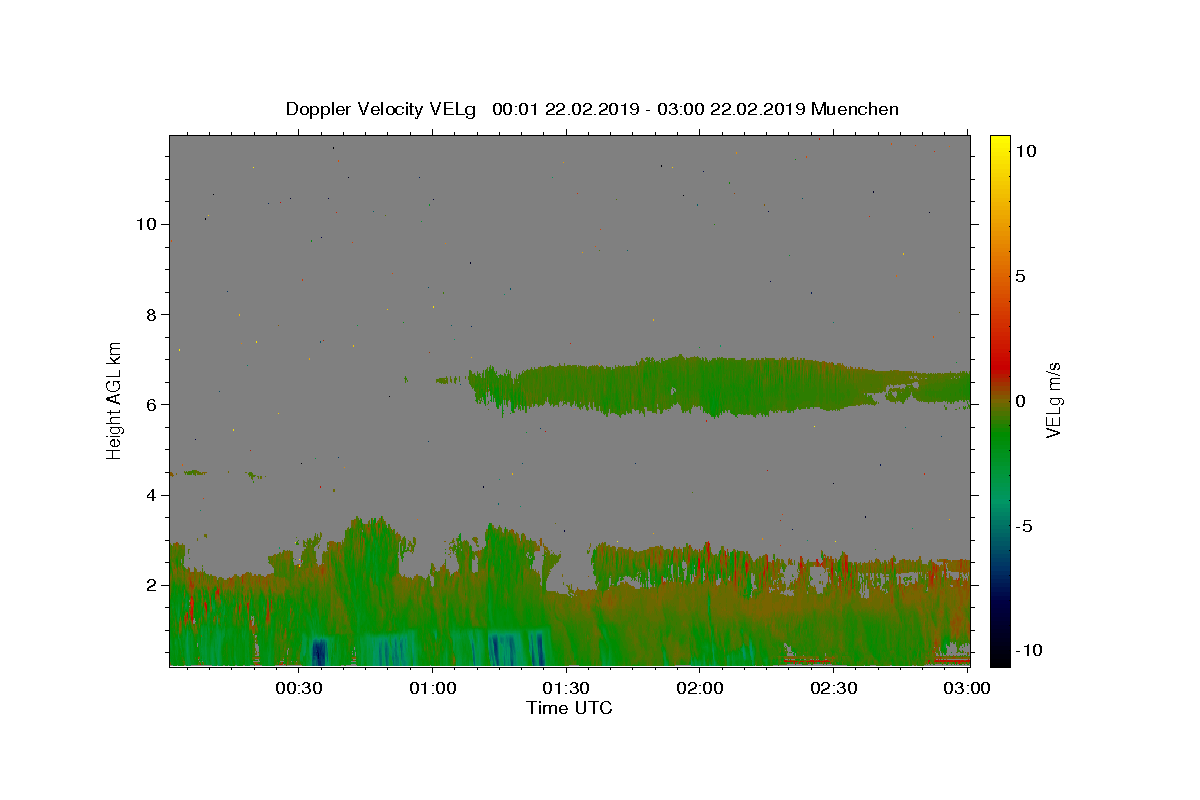Click the 'VELg m/s' colorbar label
1200x800 pixels.
point(1053,400)
